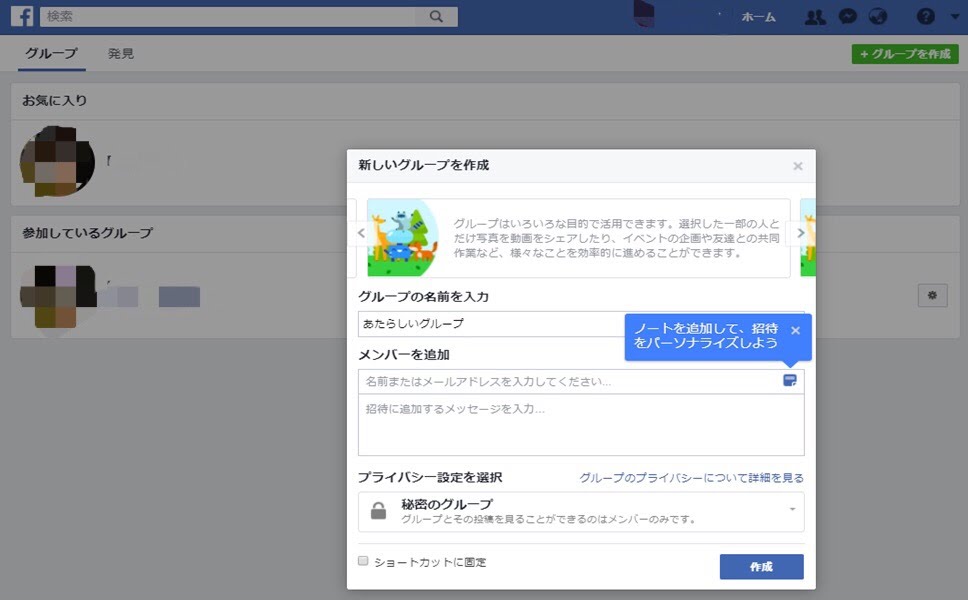Click the 作成 button
968x604 pixels.
pos(761,566)
